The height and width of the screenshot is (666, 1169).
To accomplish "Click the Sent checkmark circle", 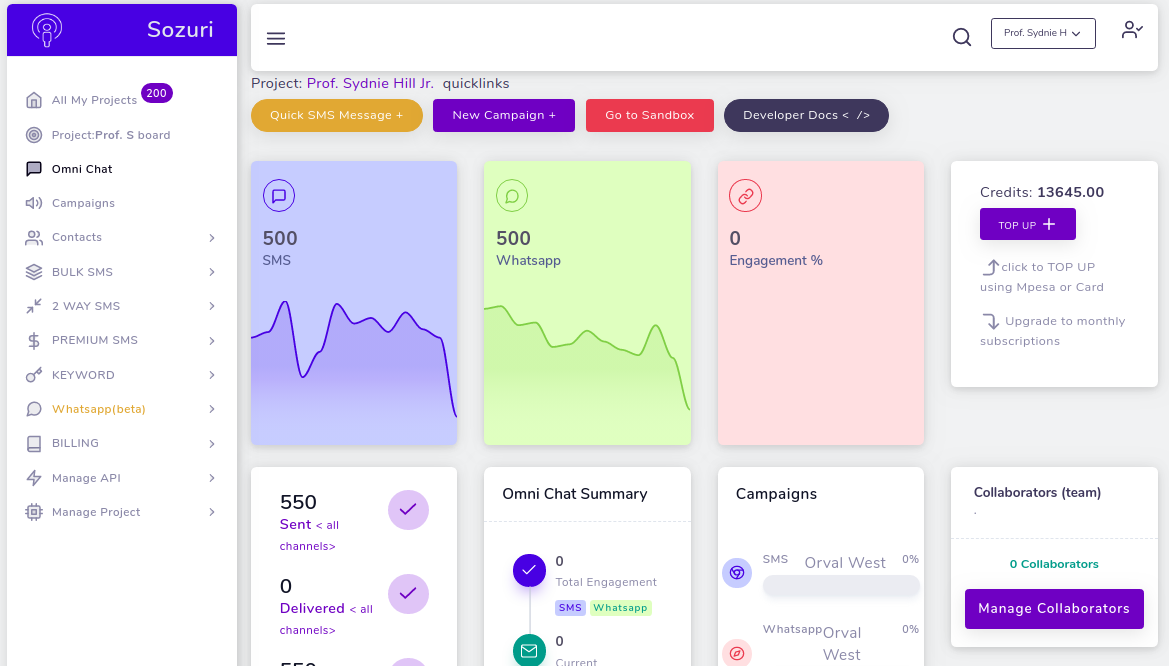I will click(408, 510).
